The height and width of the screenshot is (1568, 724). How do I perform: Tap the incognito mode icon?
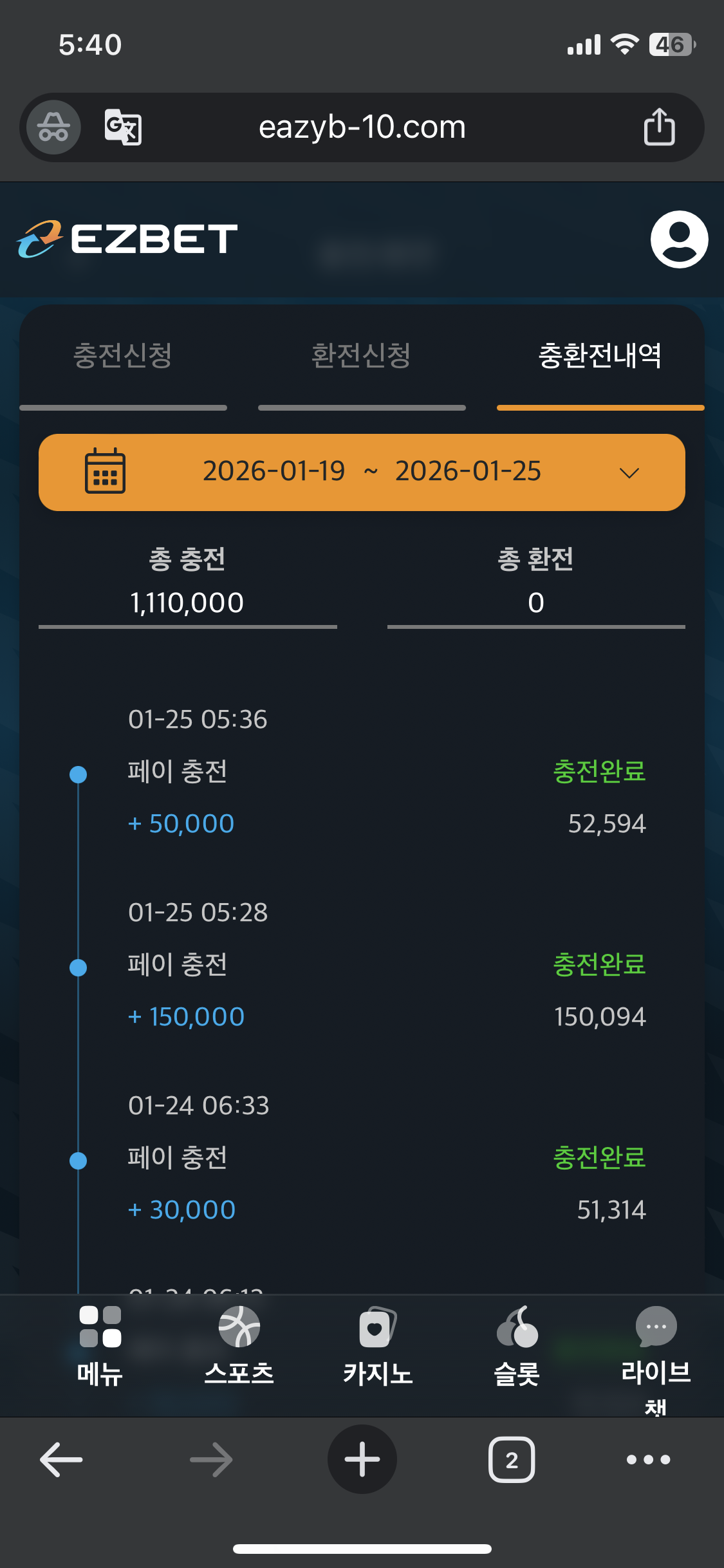pos(53,127)
